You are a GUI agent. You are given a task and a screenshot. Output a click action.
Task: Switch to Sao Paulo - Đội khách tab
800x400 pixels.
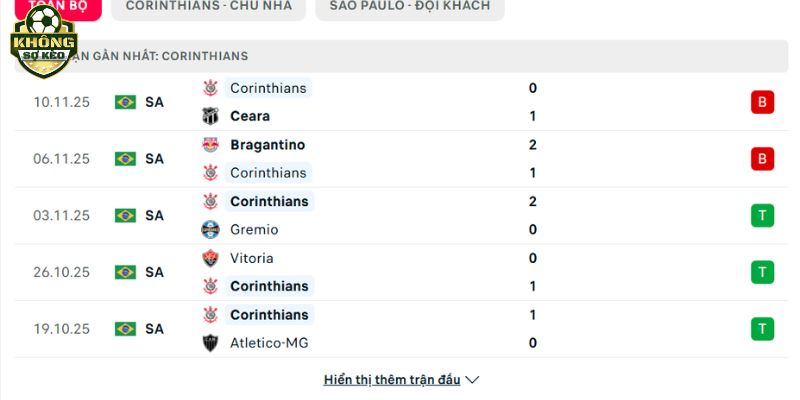tap(409, 6)
